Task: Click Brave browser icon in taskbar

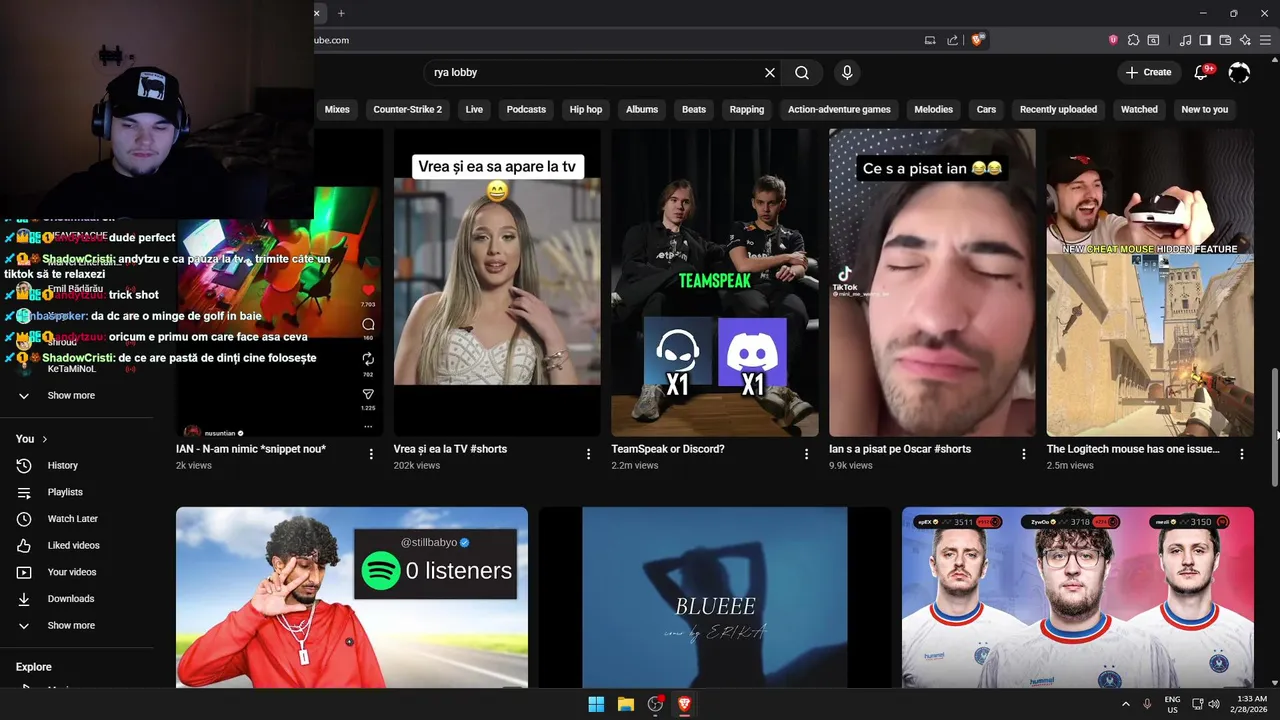Action: pyautogui.click(x=685, y=704)
